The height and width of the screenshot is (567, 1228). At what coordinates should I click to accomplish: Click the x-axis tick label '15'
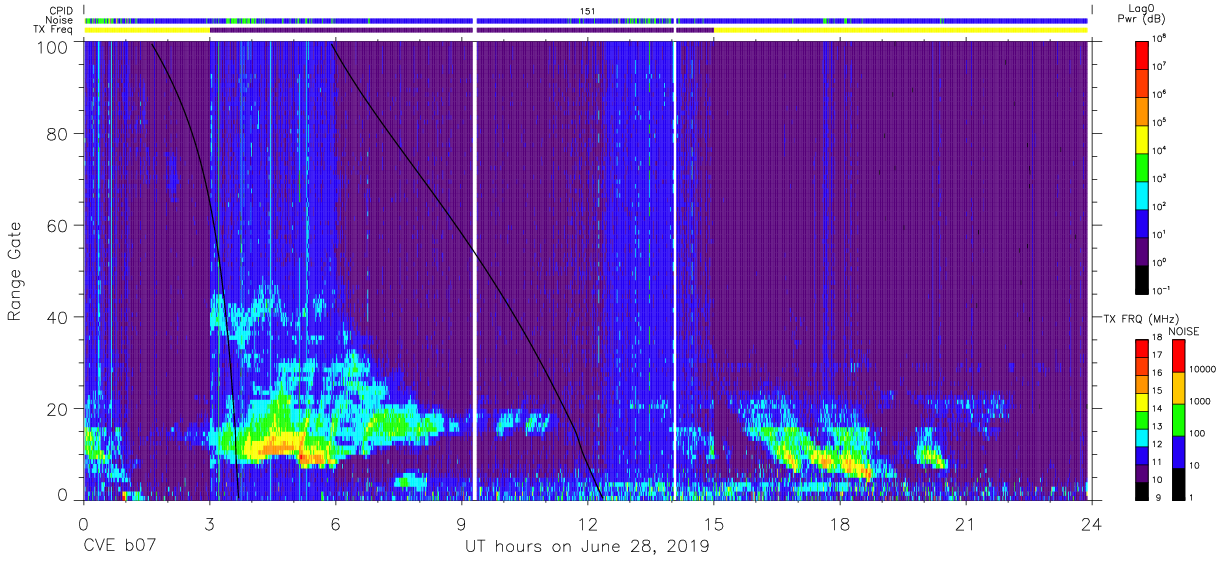pos(714,524)
